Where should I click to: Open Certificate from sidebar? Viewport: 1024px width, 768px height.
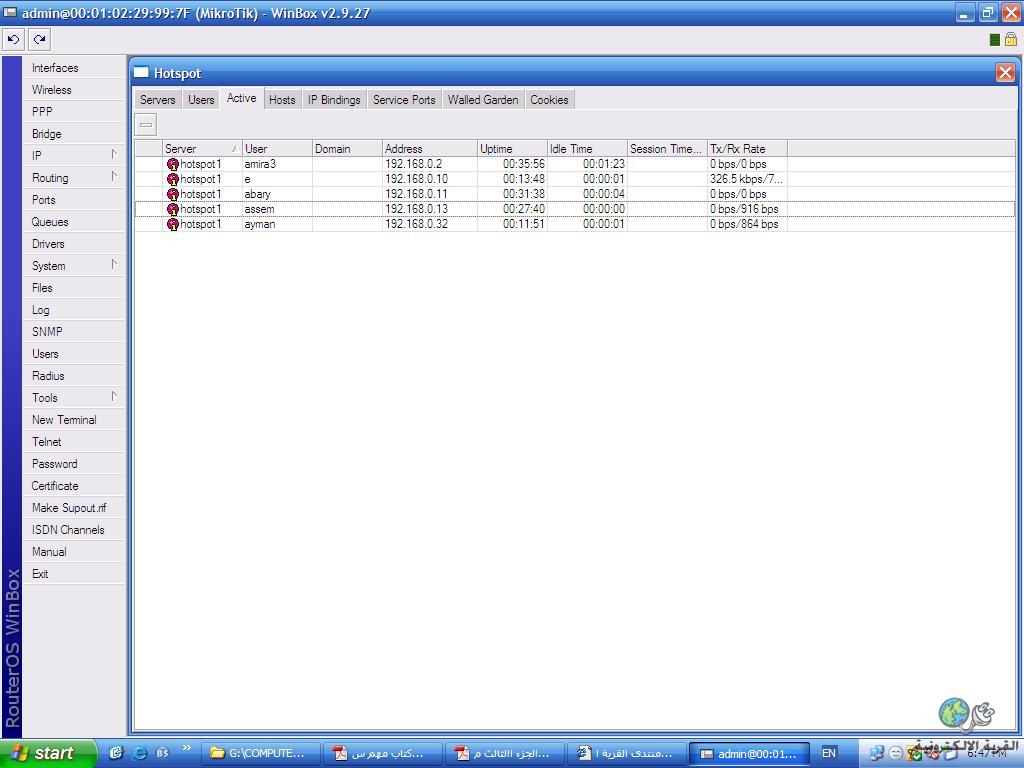point(74,485)
